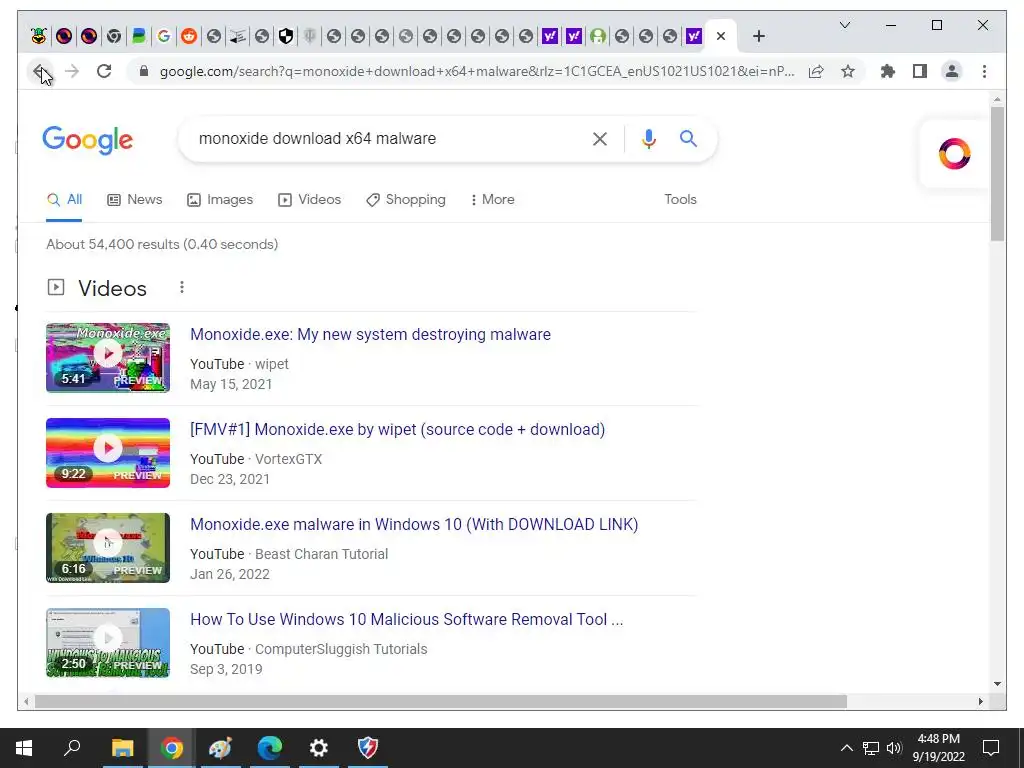Play the 2:50 Removal Tool thumbnail
Viewport: 1024px width, 768px height.
pyautogui.click(x=108, y=643)
